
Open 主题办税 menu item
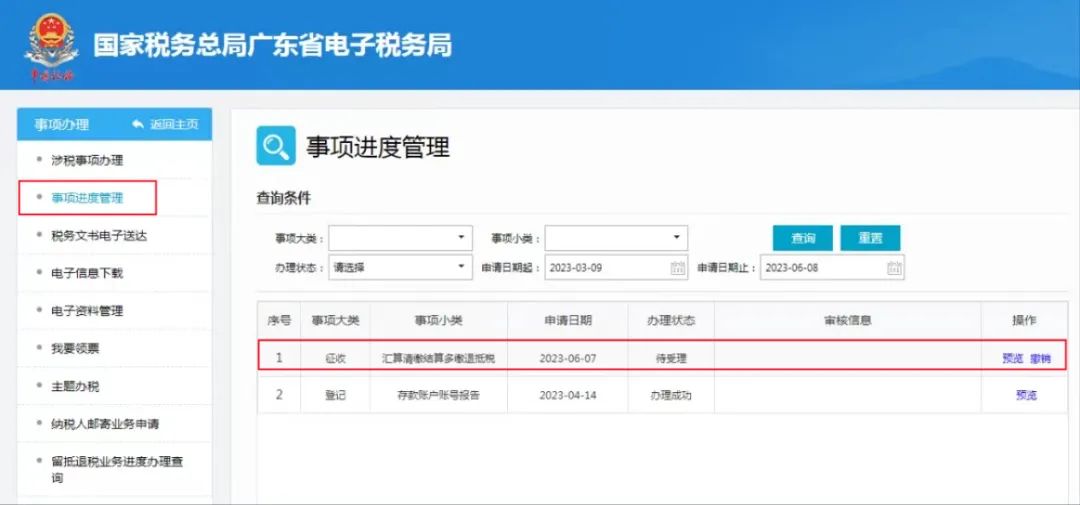pyautogui.click(x=75, y=387)
